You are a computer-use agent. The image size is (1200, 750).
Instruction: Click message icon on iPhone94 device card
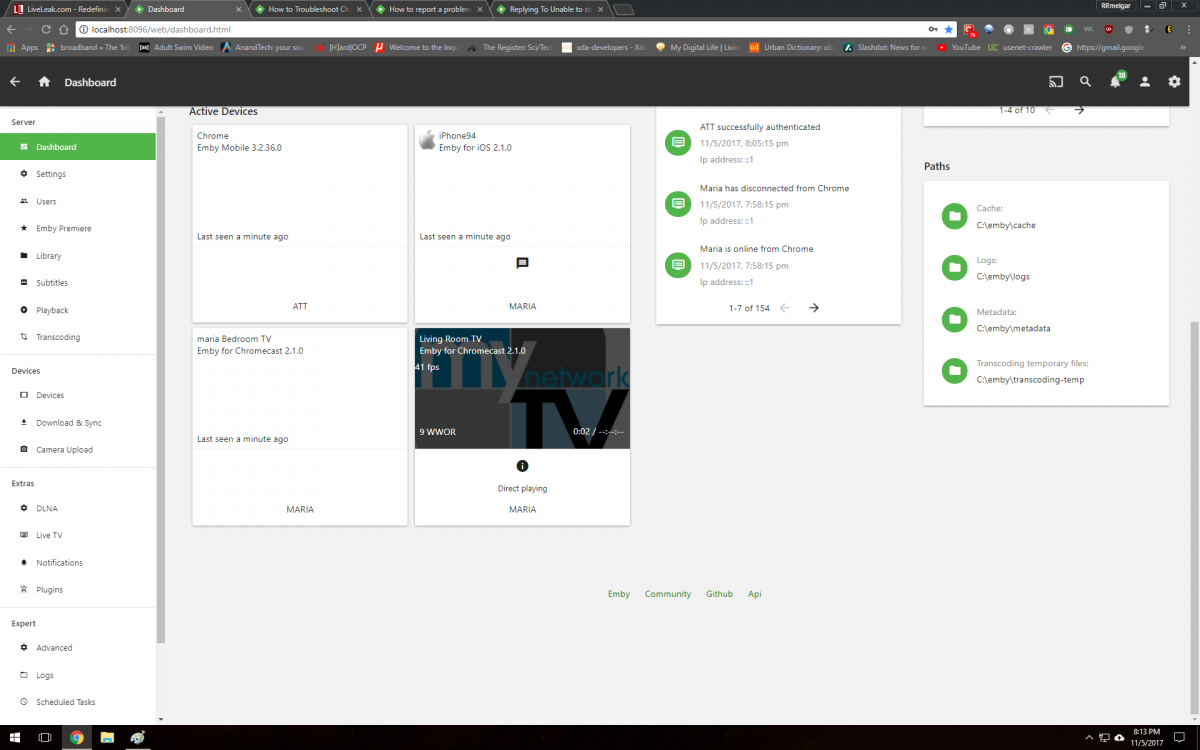(x=522, y=264)
